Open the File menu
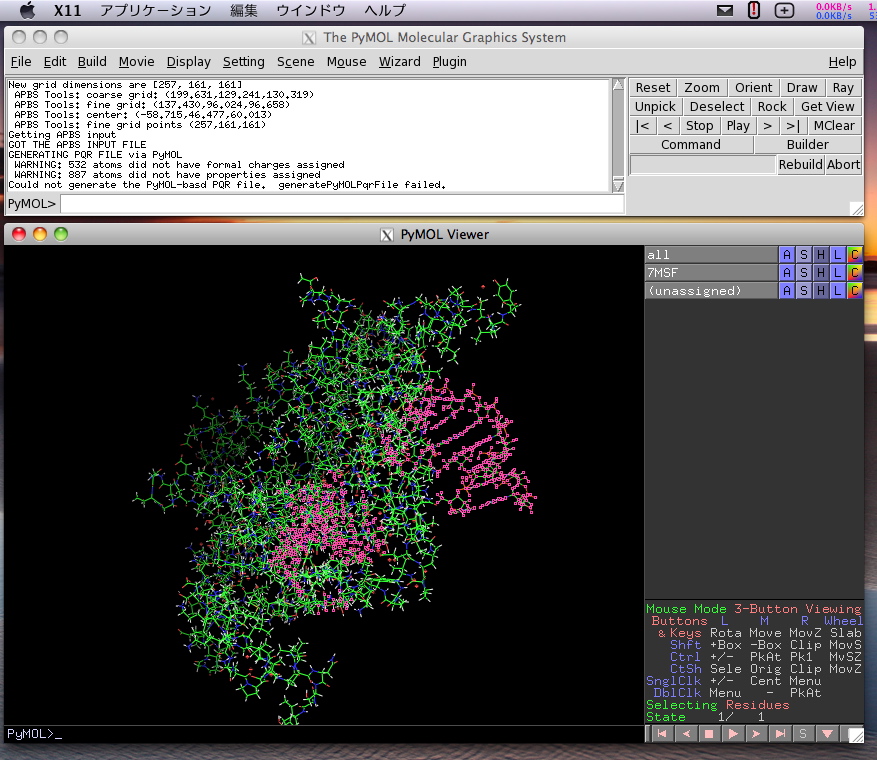Screen dimensions: 877x760 [21, 62]
